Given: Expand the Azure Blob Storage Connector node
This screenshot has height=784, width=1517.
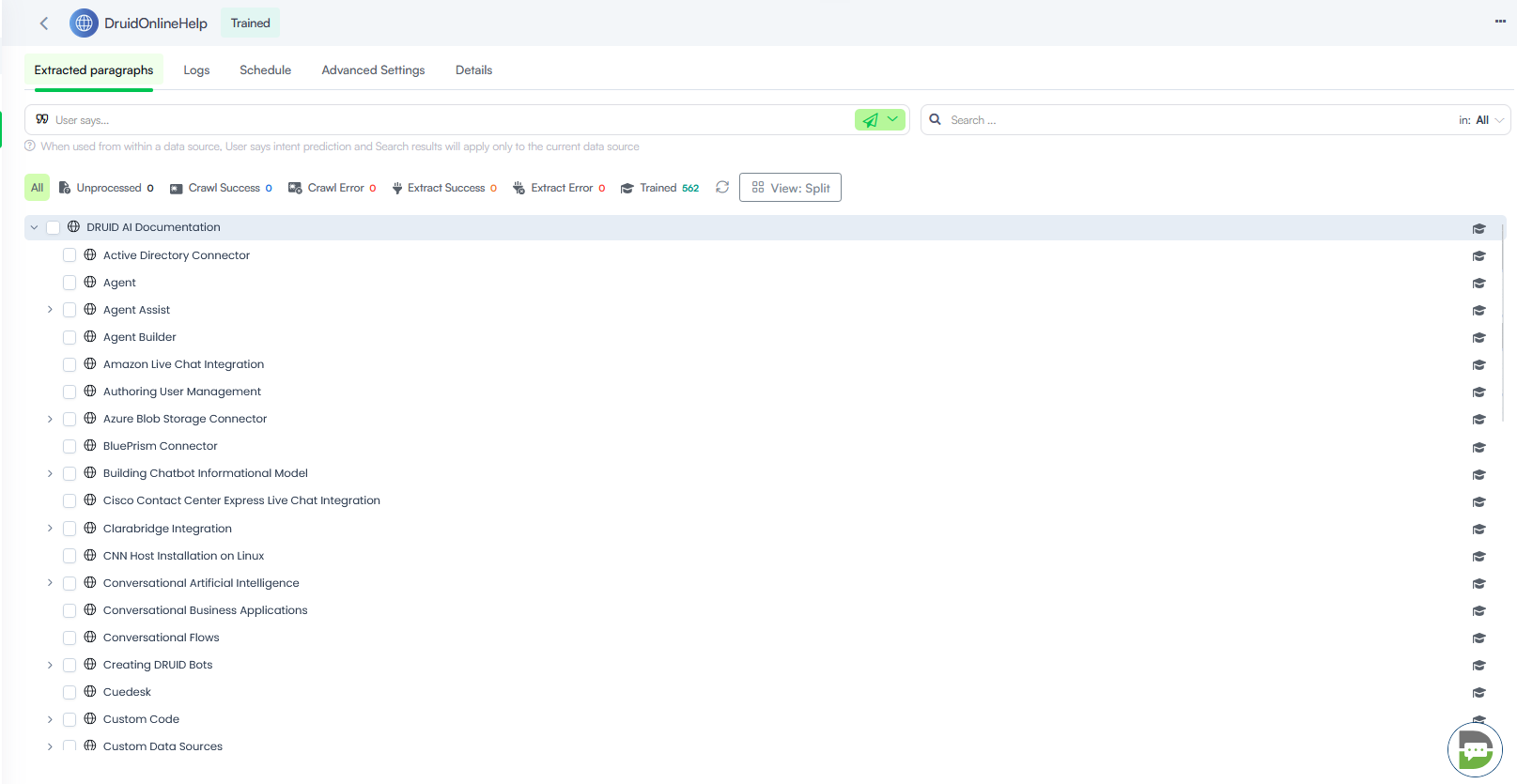Looking at the screenshot, I should coord(50,419).
